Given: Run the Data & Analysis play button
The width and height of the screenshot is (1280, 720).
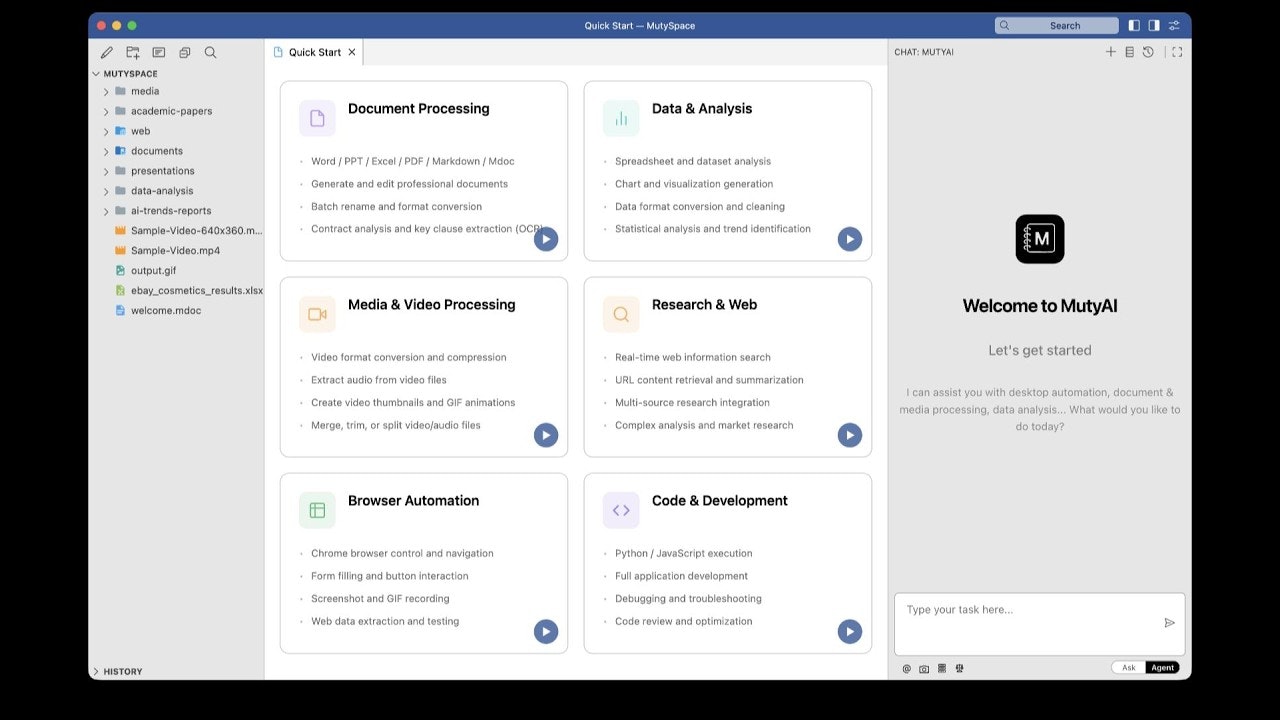Looking at the screenshot, I should pyautogui.click(x=850, y=239).
